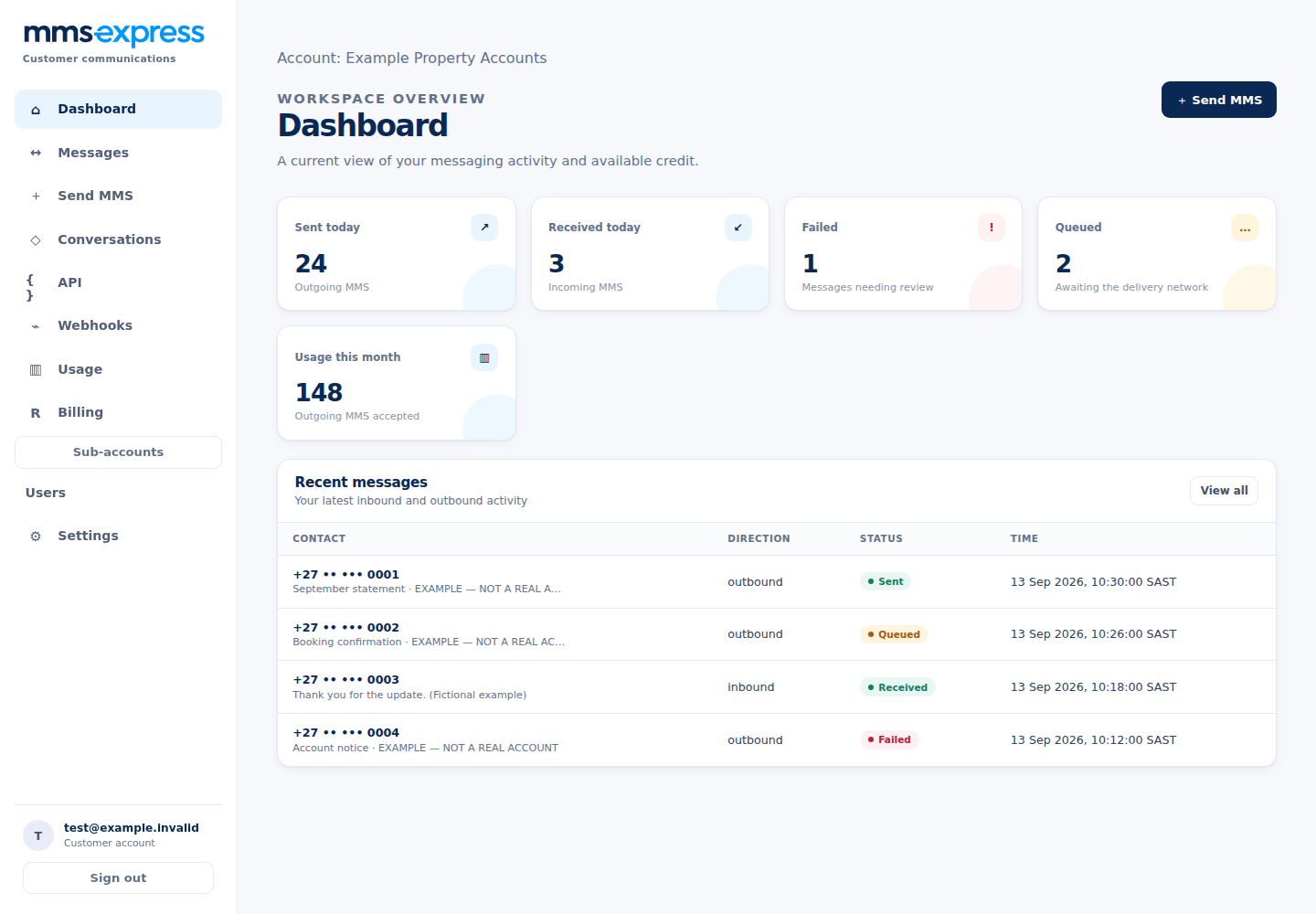Click the T user avatar
1316x914 pixels.
38,835
